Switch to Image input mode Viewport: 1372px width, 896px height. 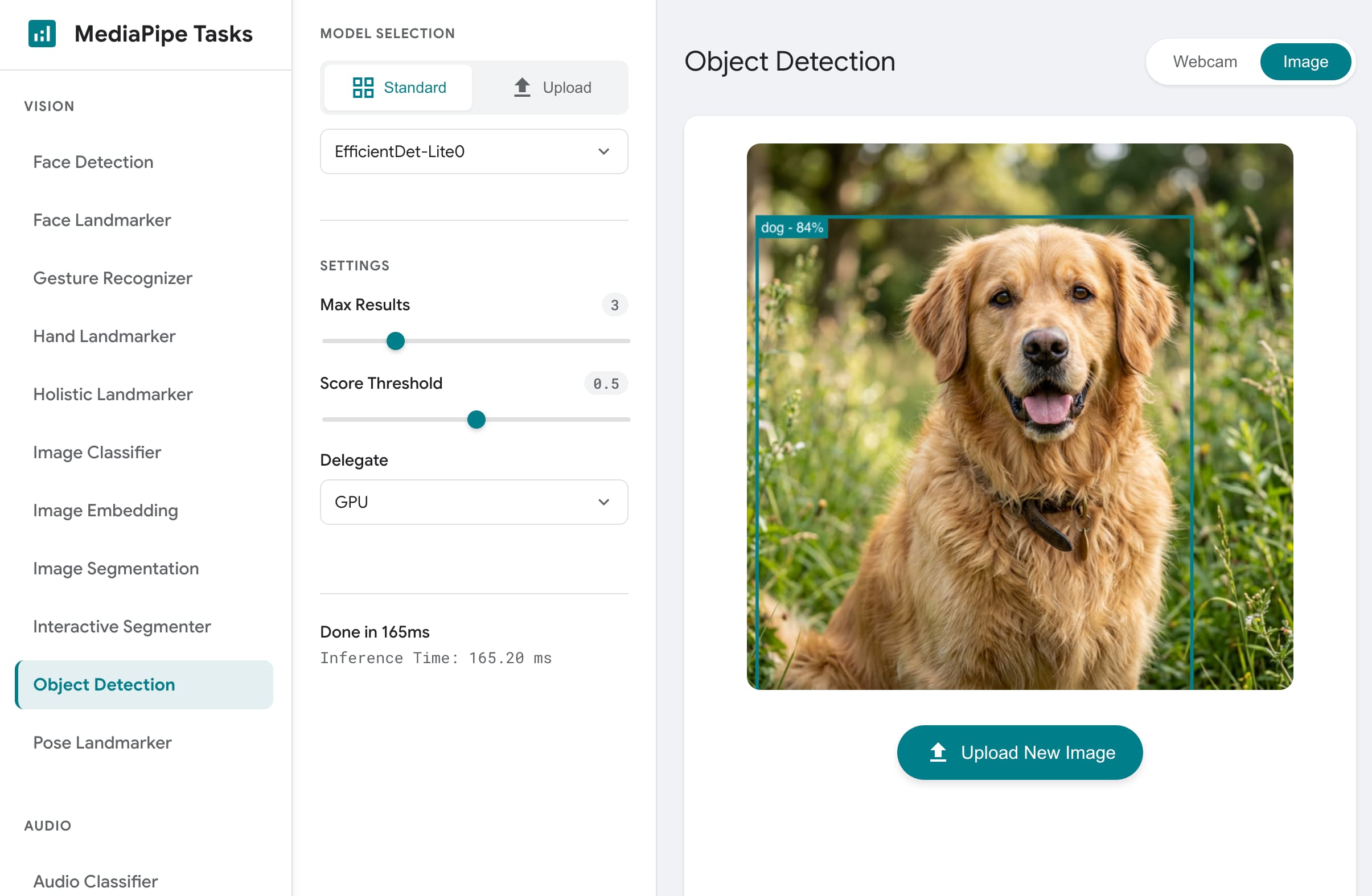pos(1306,61)
